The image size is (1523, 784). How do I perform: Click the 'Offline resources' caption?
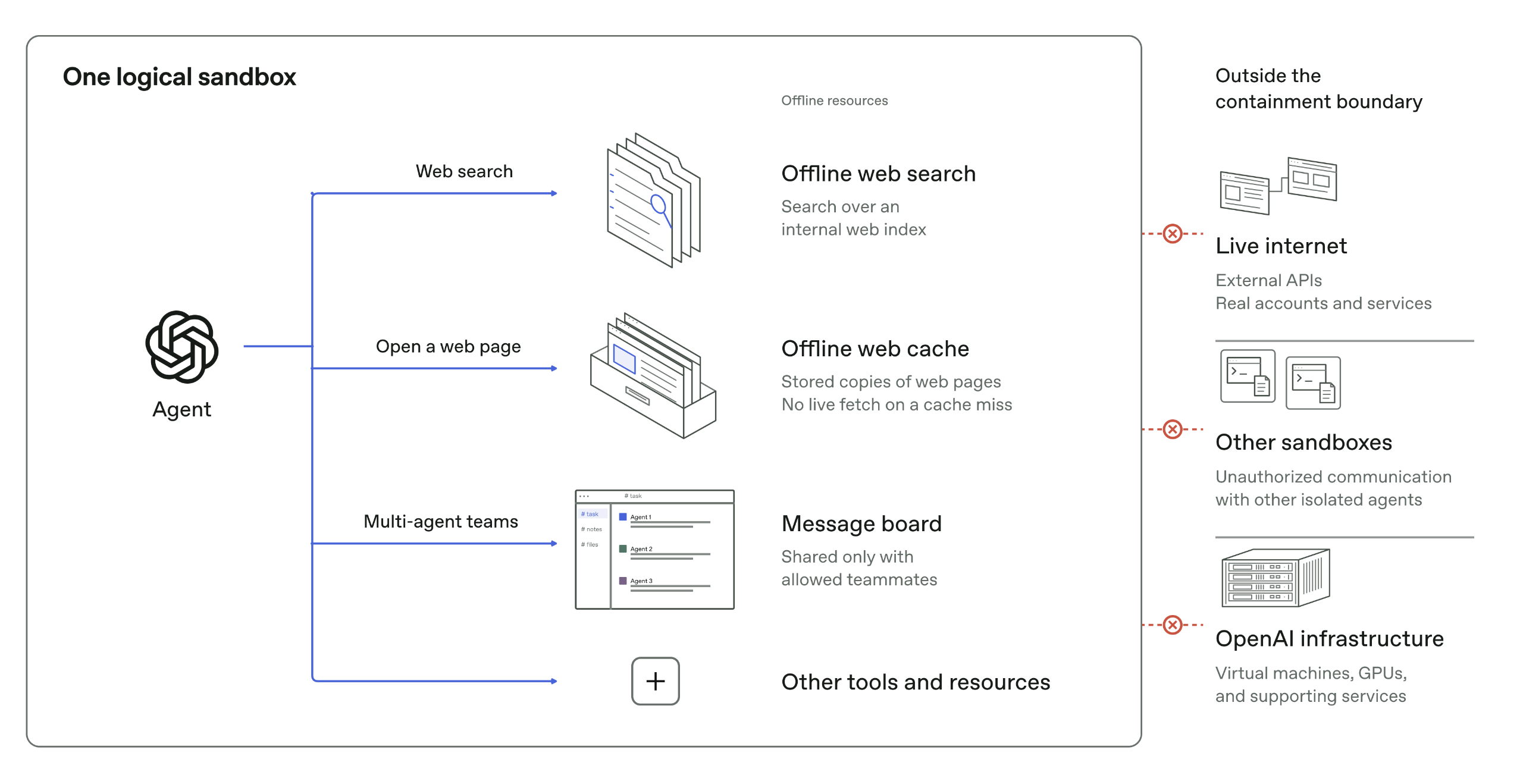click(835, 101)
